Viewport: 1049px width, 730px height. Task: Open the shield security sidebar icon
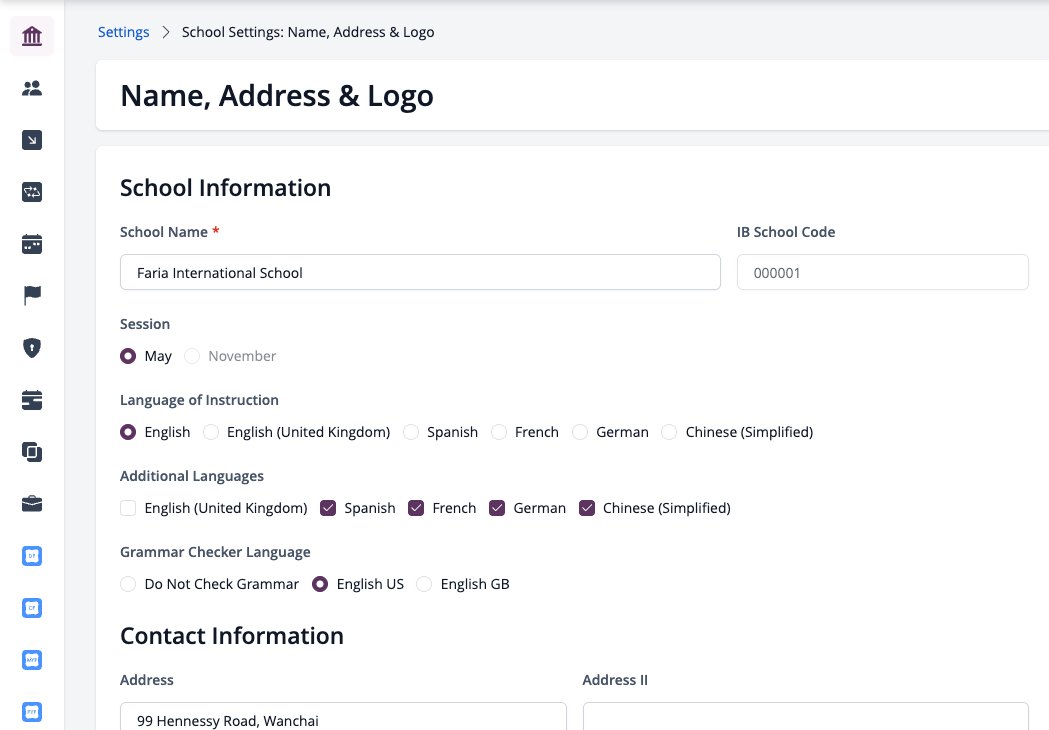[x=32, y=348]
